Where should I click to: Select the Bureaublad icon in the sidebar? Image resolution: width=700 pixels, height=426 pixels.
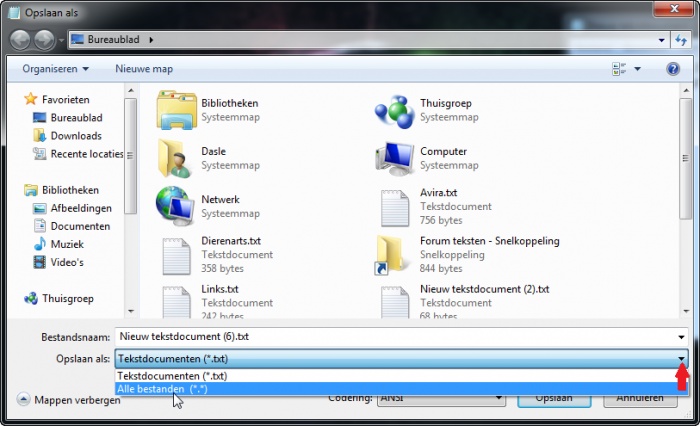coord(39,117)
